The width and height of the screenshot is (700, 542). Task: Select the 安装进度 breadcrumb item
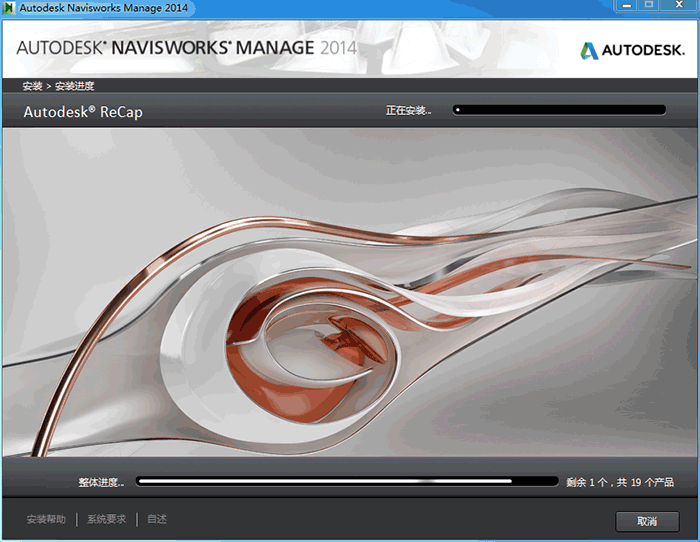(75, 86)
